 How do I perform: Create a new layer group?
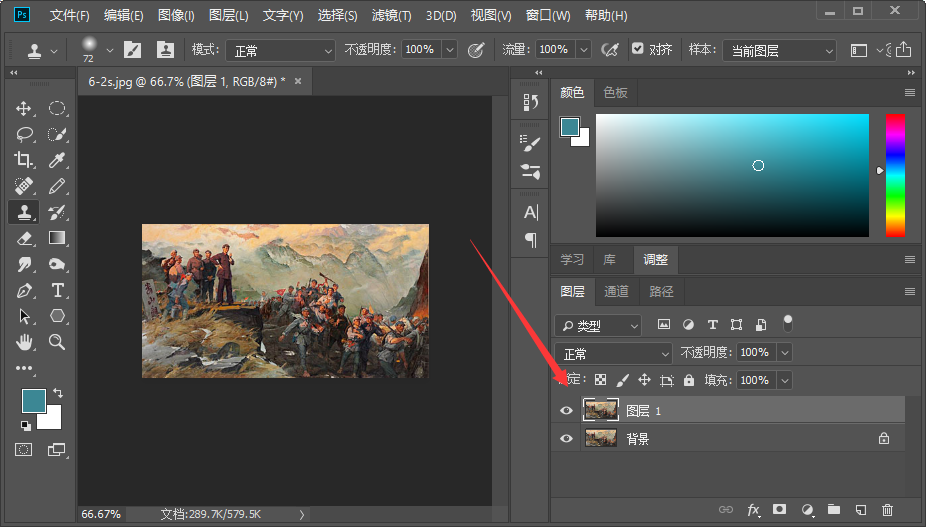[x=834, y=509]
